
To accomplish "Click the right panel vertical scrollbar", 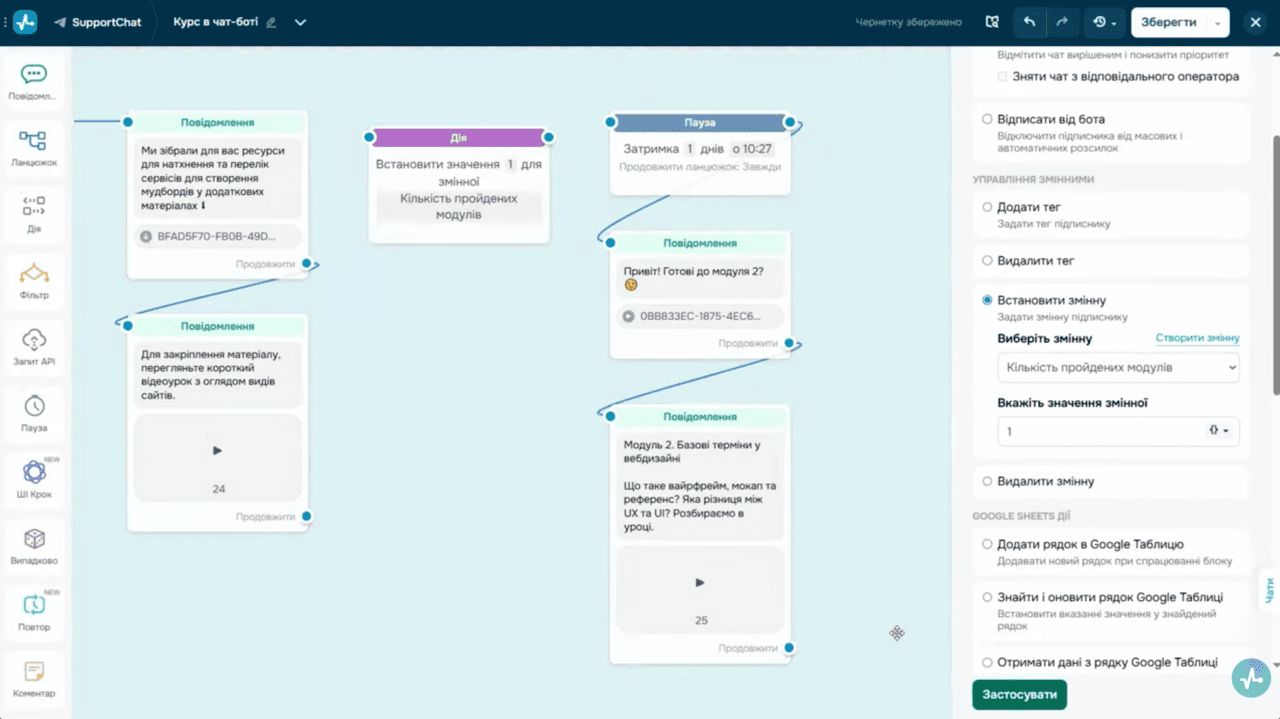I will pos(1275,265).
